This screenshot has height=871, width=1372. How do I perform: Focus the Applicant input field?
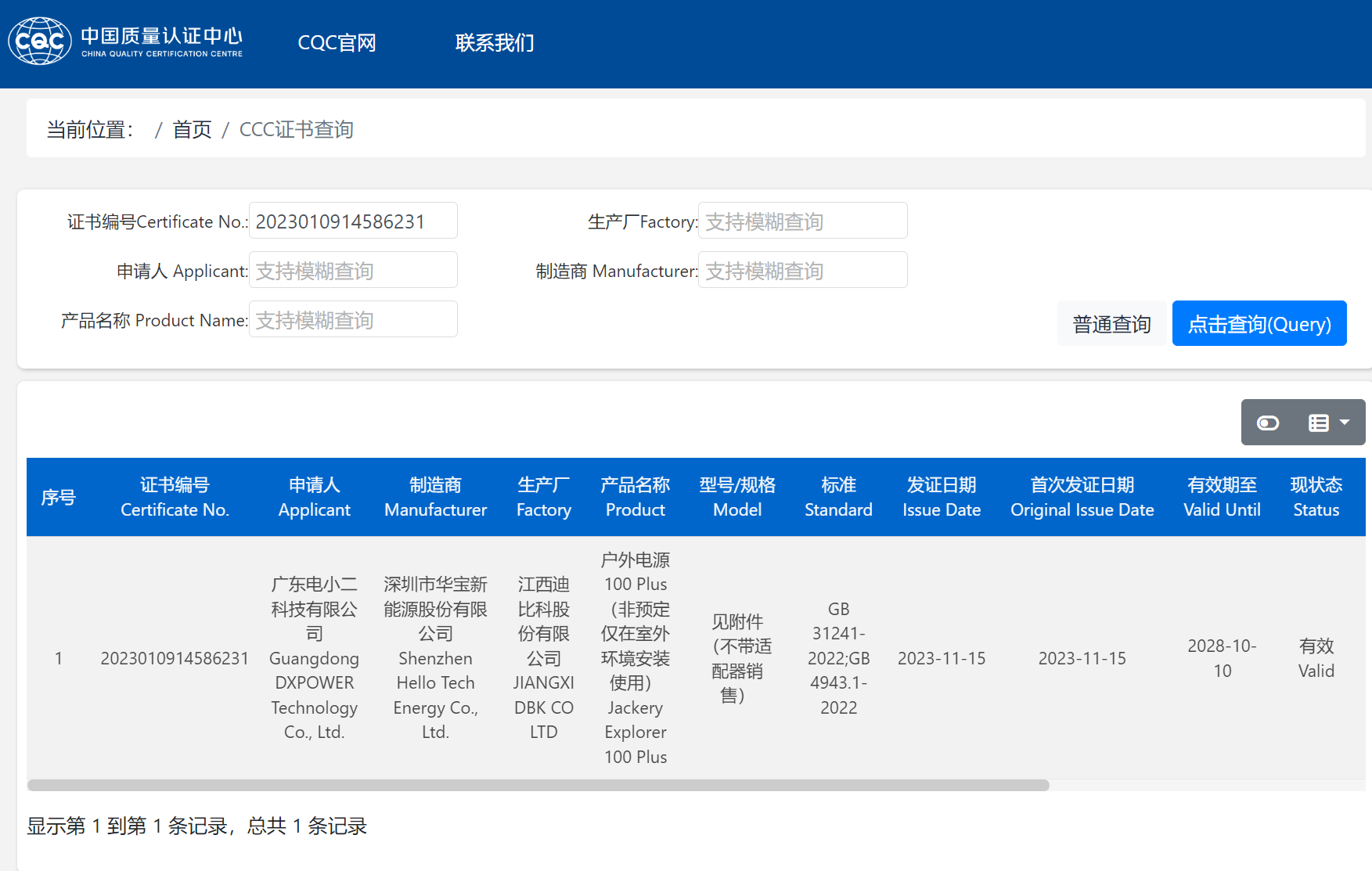(353, 270)
